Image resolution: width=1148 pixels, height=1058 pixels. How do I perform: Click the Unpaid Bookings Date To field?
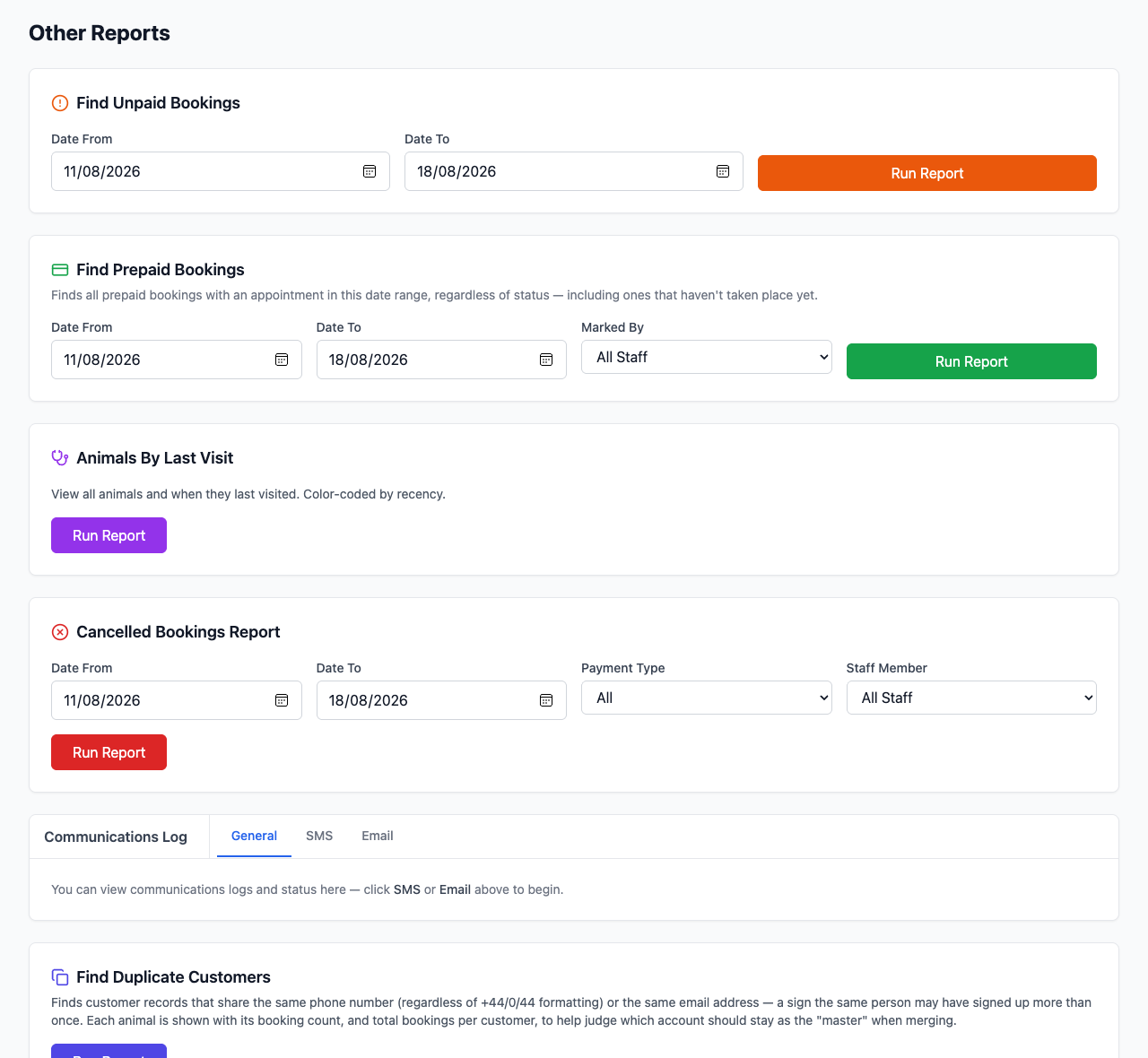click(574, 171)
